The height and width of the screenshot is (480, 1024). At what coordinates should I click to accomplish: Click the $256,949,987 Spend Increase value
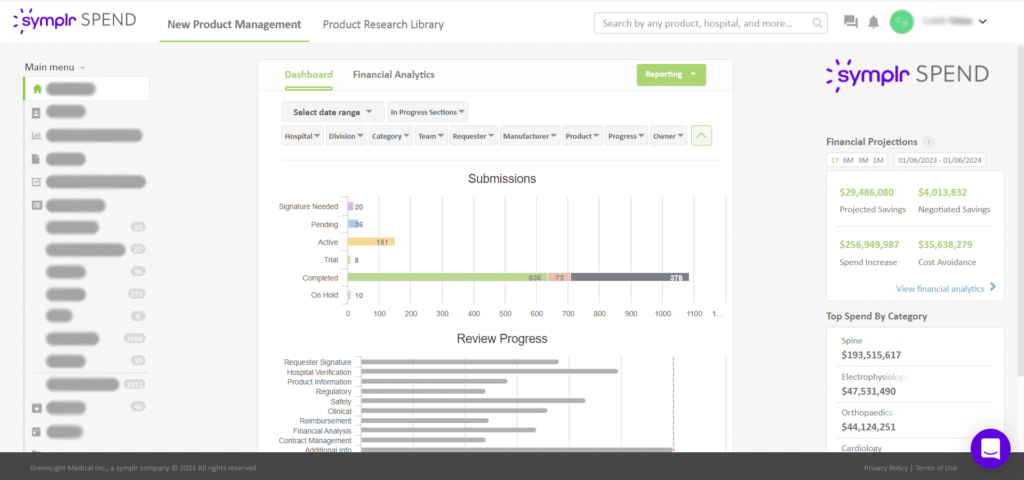tap(869, 245)
